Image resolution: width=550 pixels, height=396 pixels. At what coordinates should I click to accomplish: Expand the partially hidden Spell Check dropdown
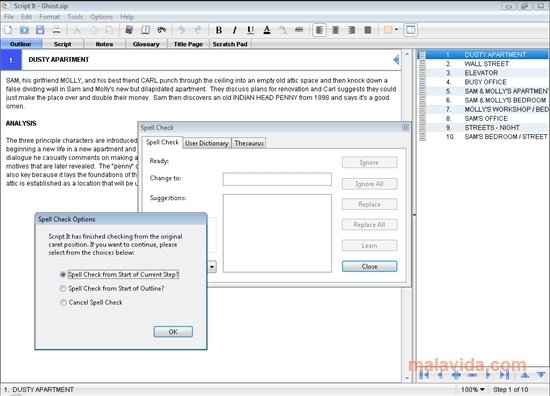(212, 267)
